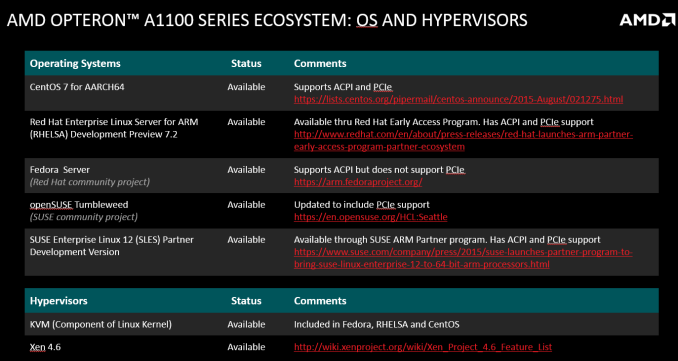Click Available status in the Xen 4.6 row

pos(246,347)
